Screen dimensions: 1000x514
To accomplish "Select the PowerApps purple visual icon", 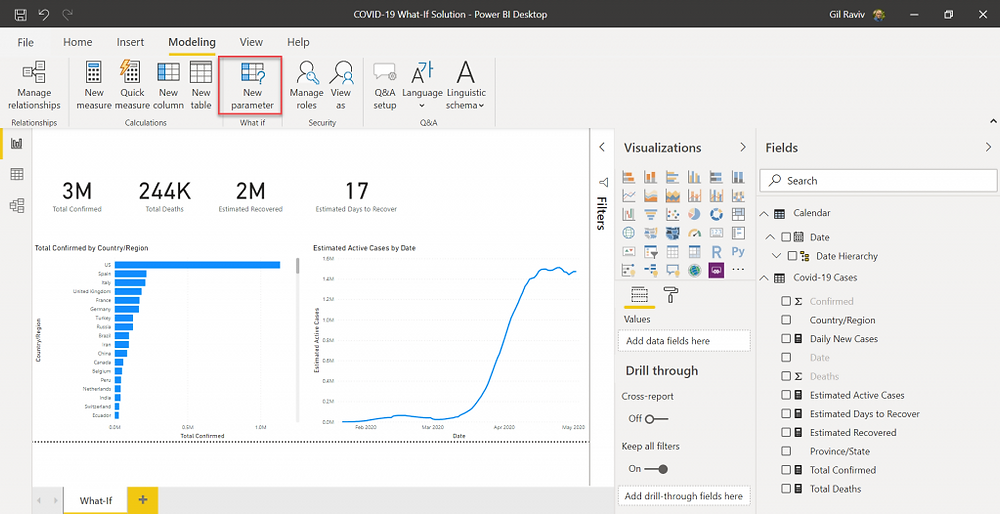I will pyautogui.click(x=716, y=270).
